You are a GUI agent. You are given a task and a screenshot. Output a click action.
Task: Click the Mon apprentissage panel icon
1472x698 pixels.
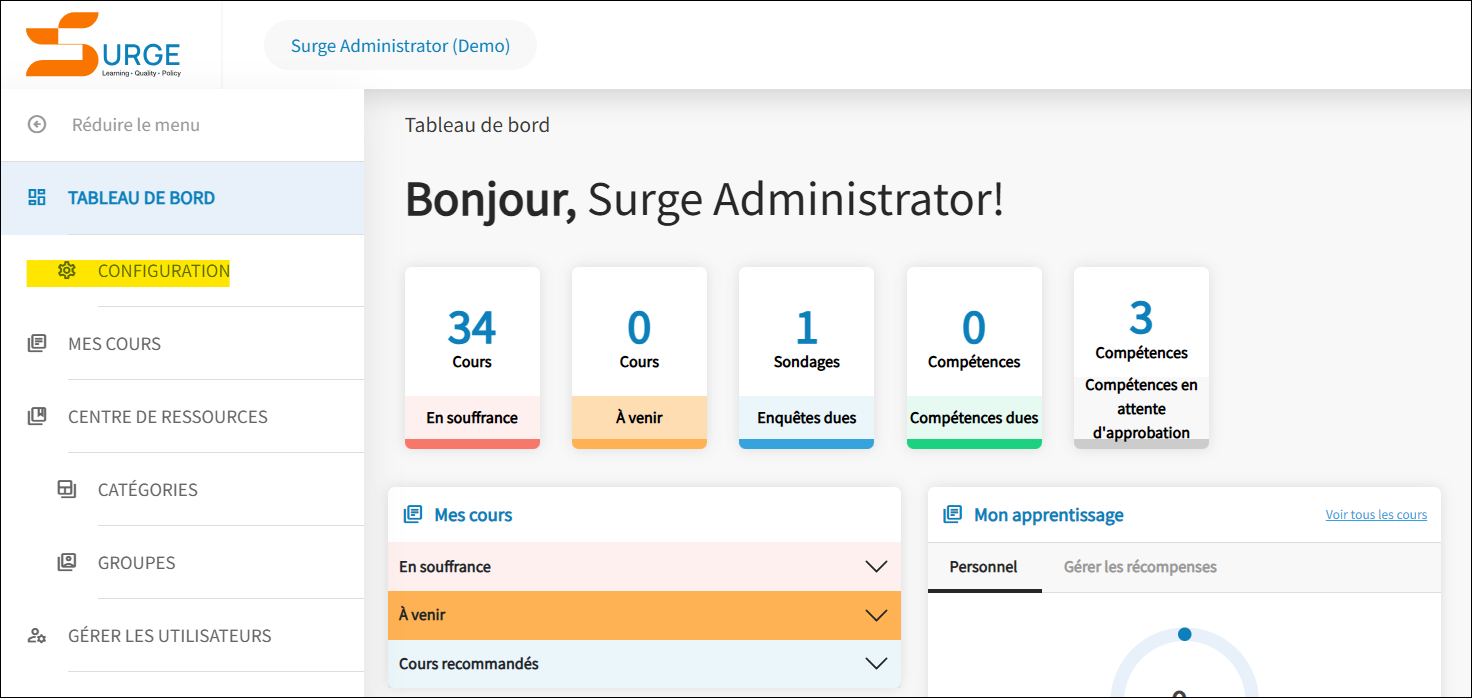tap(954, 514)
